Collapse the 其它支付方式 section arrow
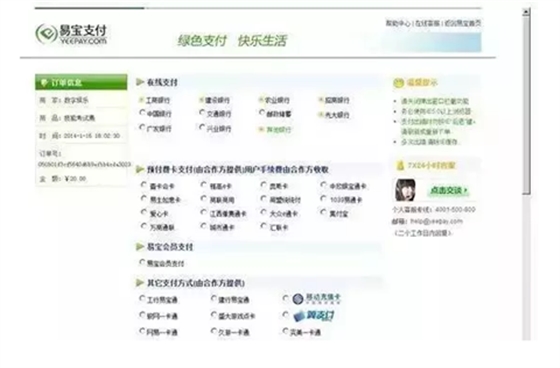Viewport: 560px width, 368px height. click(140, 283)
